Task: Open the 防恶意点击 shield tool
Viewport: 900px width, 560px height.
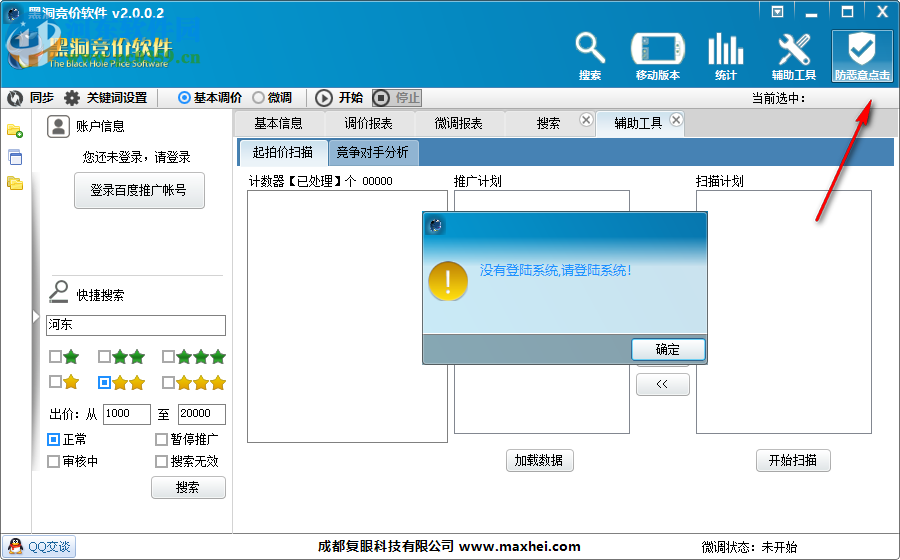Action: pyautogui.click(x=862, y=56)
